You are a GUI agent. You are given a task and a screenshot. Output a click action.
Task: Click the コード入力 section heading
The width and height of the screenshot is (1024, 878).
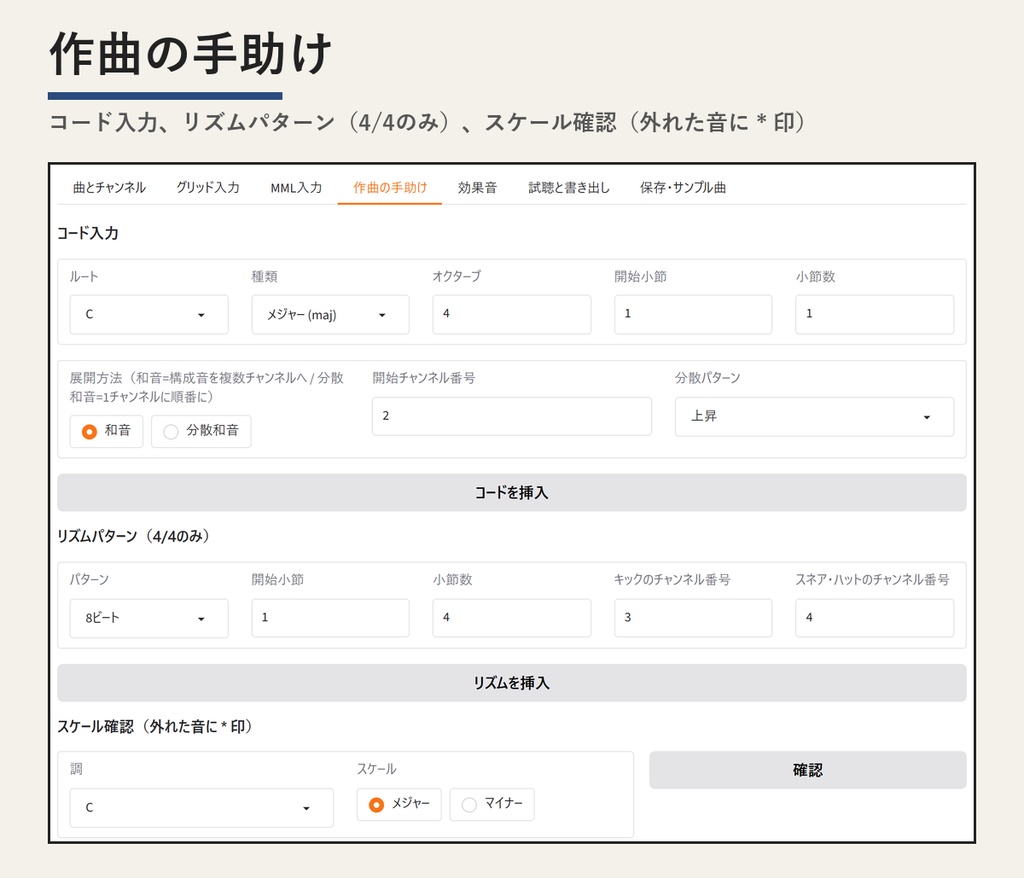(88, 233)
